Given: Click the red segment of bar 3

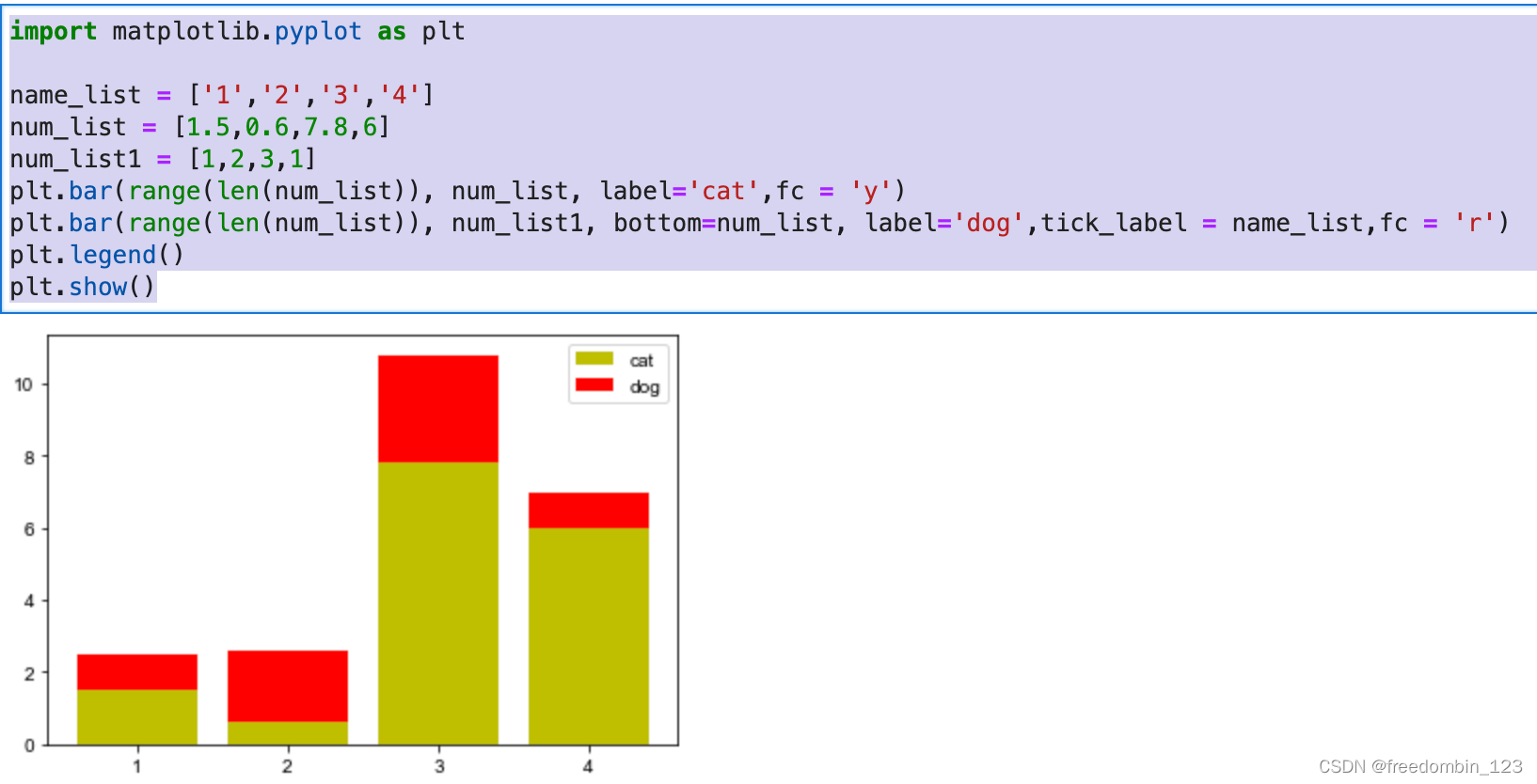Looking at the screenshot, I should coord(438,409).
